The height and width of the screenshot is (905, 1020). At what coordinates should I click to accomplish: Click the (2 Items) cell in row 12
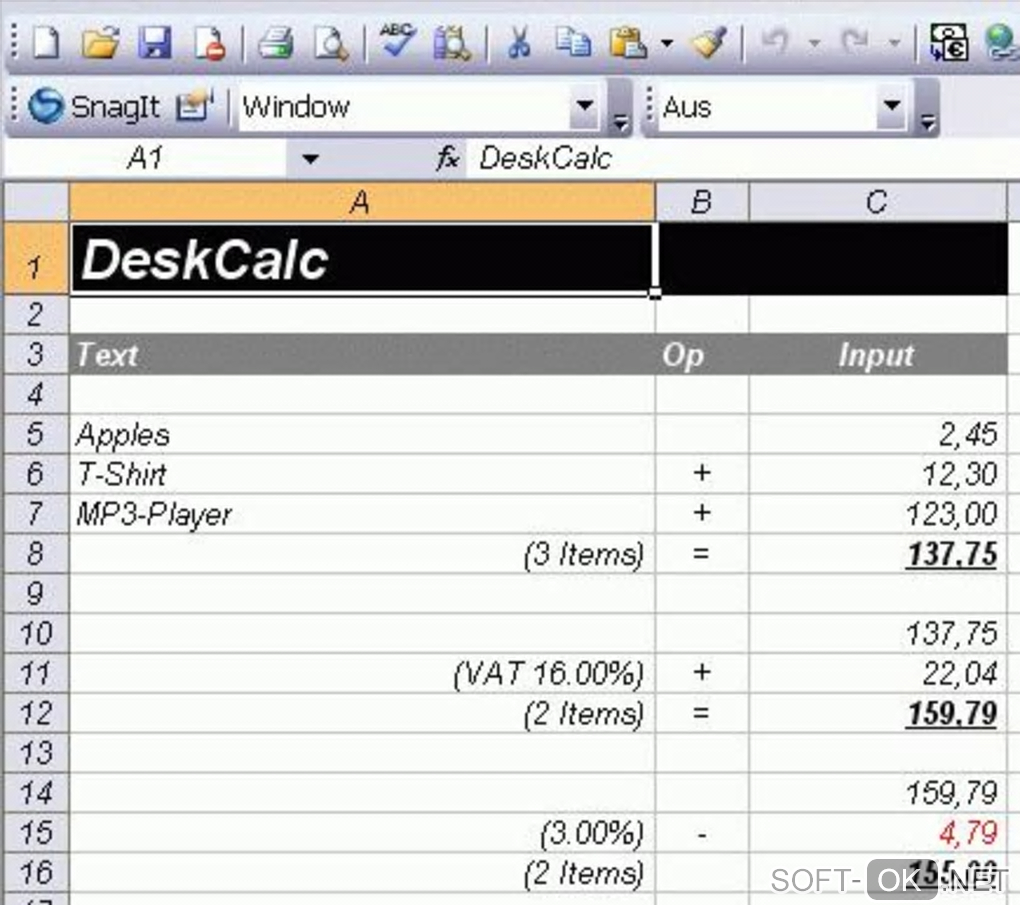362,713
